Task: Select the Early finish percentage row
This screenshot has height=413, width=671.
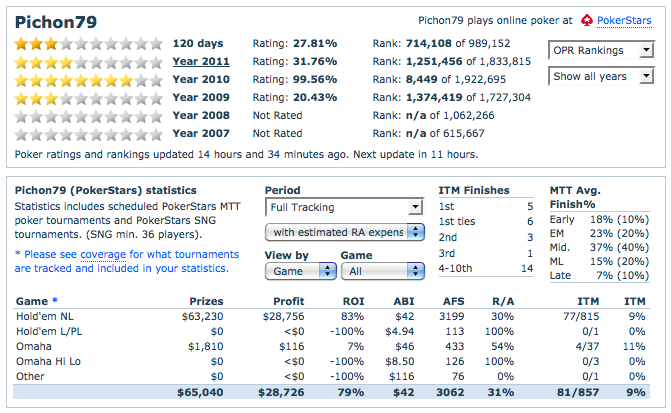Action: 599,220
